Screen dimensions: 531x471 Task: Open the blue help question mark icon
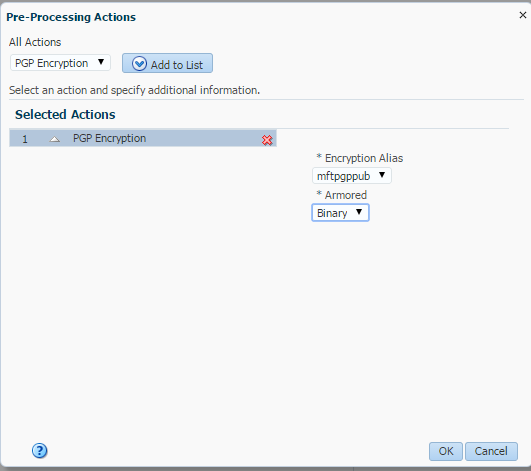[x=40, y=451]
